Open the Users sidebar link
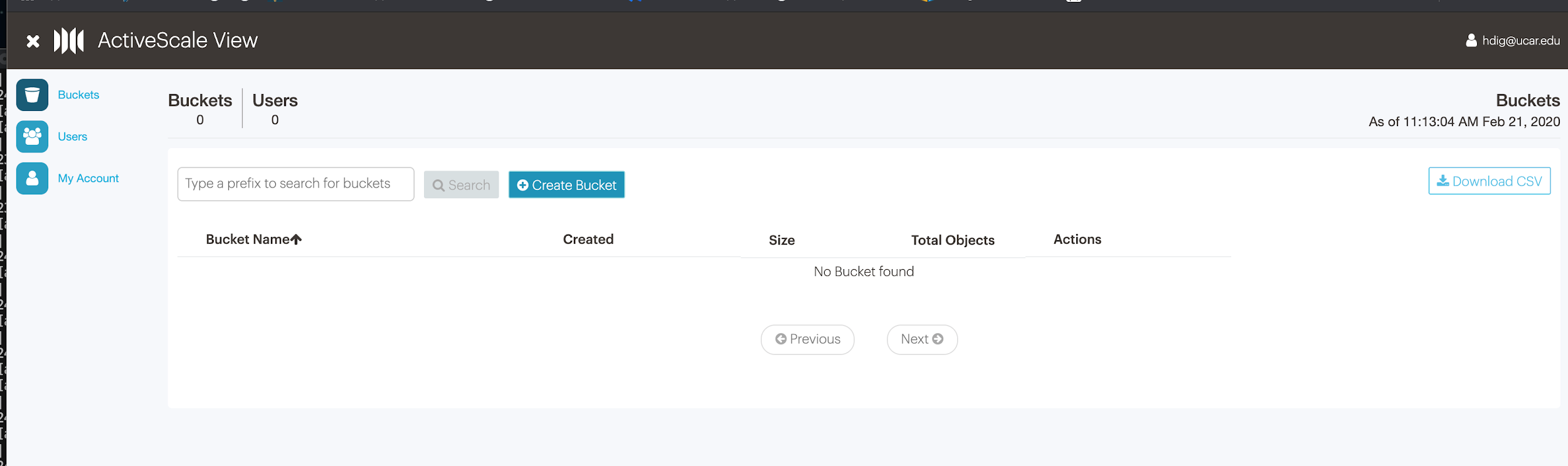 72,137
